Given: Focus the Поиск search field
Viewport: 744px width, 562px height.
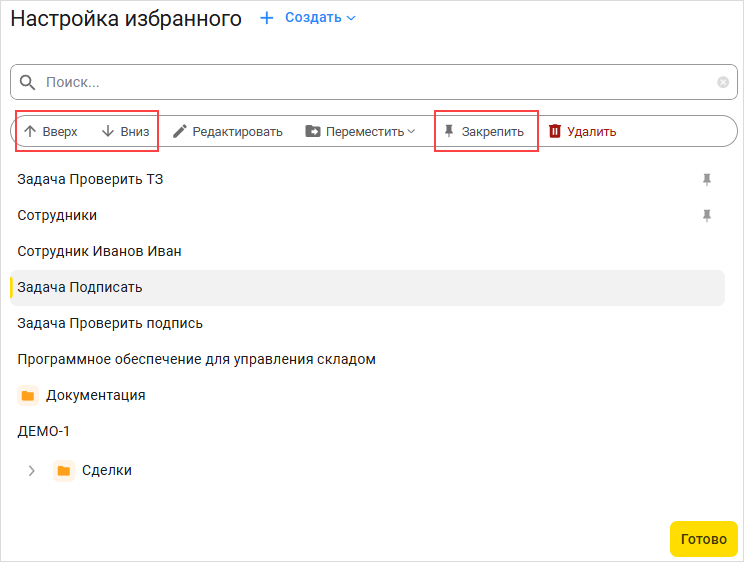Looking at the screenshot, I should click(373, 82).
